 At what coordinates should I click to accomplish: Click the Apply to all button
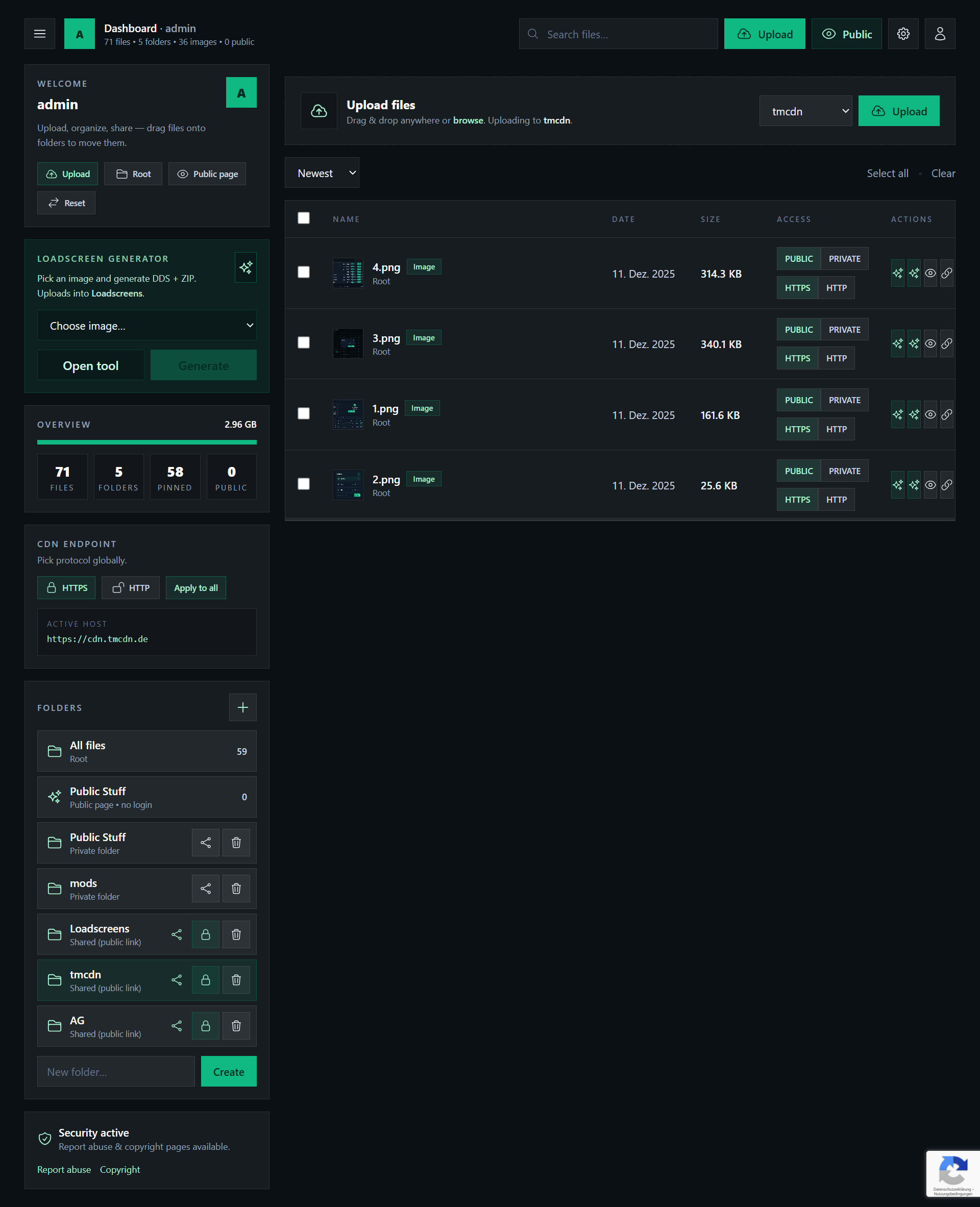[x=195, y=588]
